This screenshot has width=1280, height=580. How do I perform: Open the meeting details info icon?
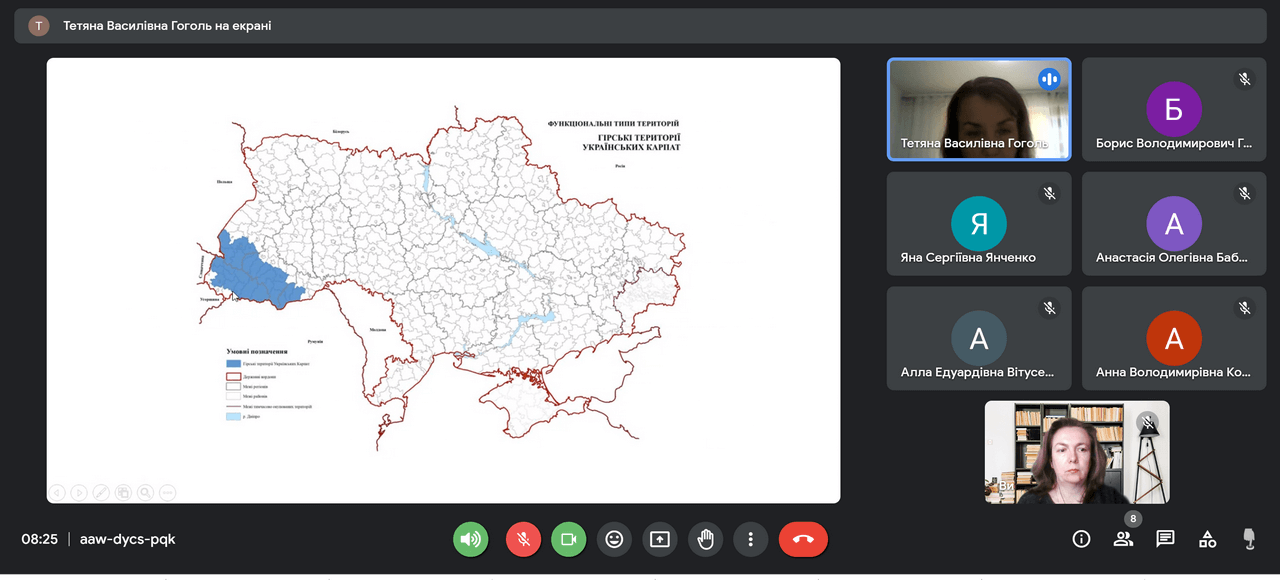click(1081, 539)
